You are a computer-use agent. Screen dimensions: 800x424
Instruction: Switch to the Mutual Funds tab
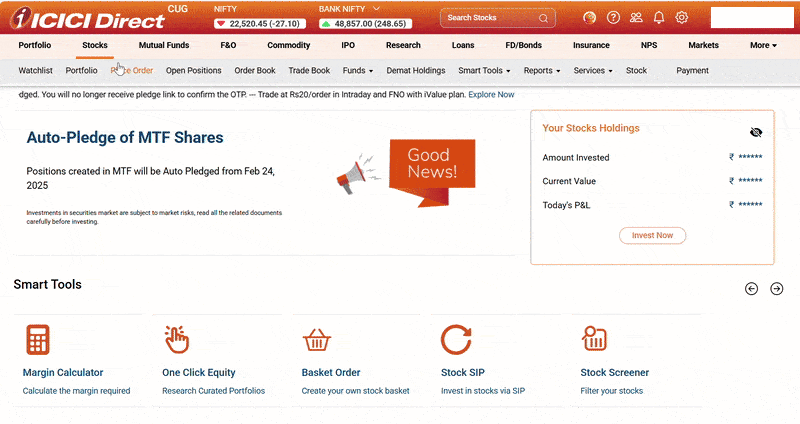pyautogui.click(x=164, y=45)
